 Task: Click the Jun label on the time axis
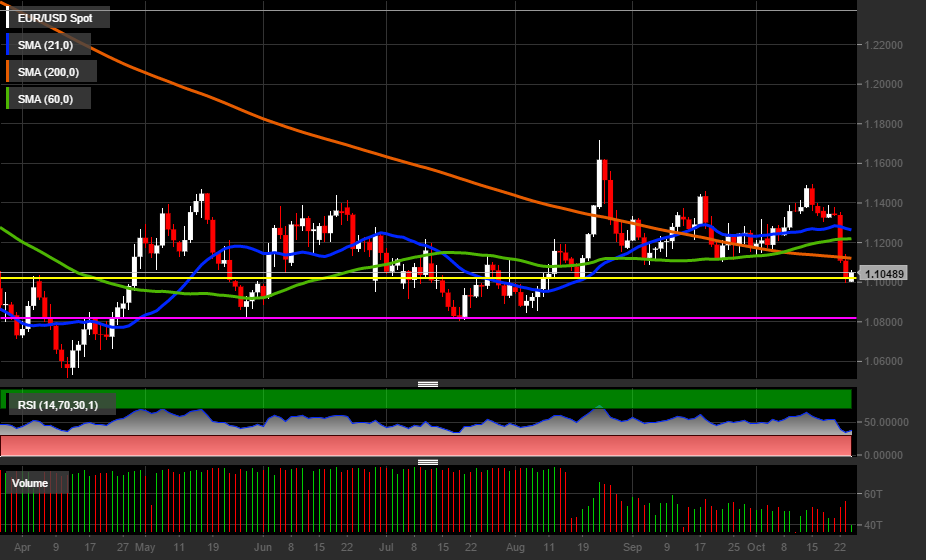(264, 548)
